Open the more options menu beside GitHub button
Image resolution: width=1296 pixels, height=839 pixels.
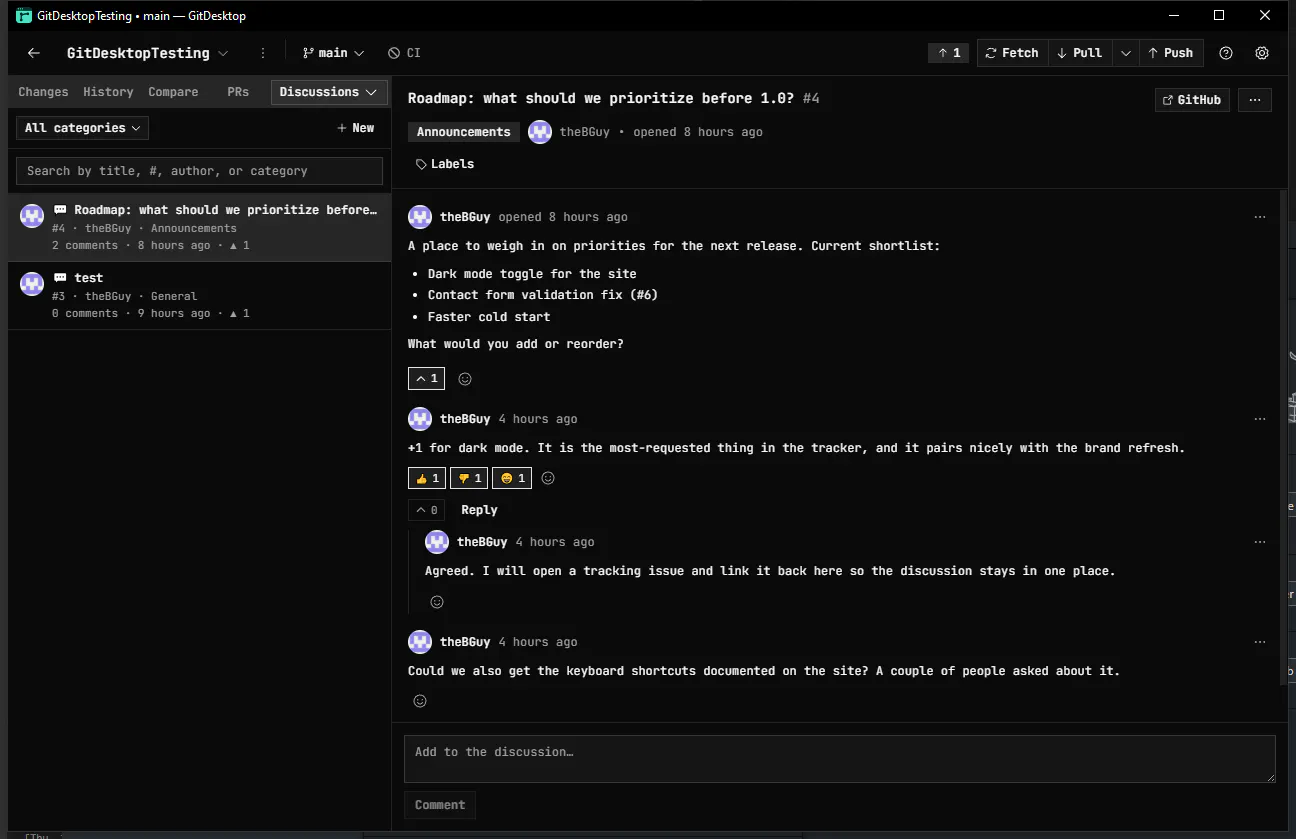coord(1255,100)
